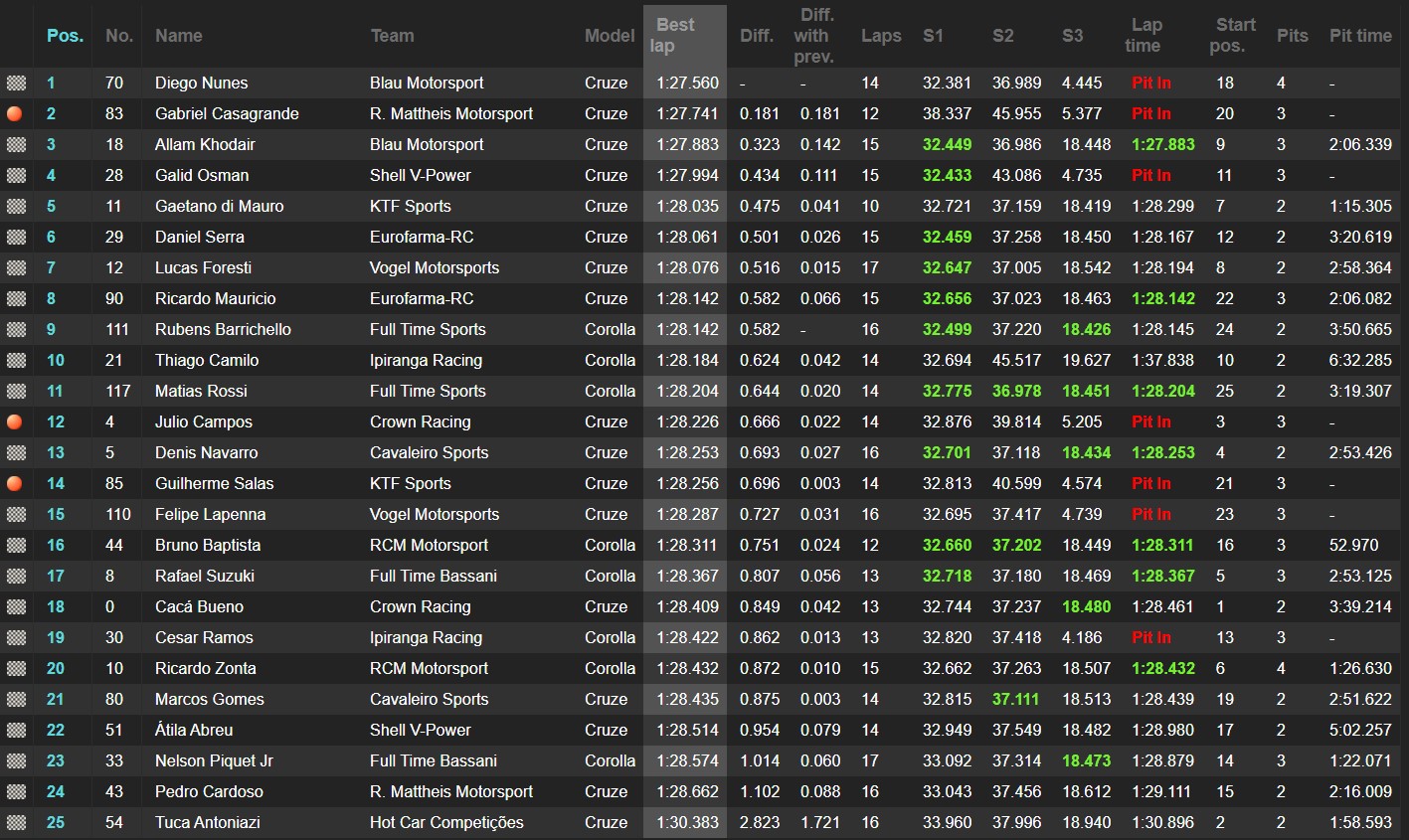Click team Shell V-Power for Átila Abreu
1409x840 pixels.
point(421,730)
